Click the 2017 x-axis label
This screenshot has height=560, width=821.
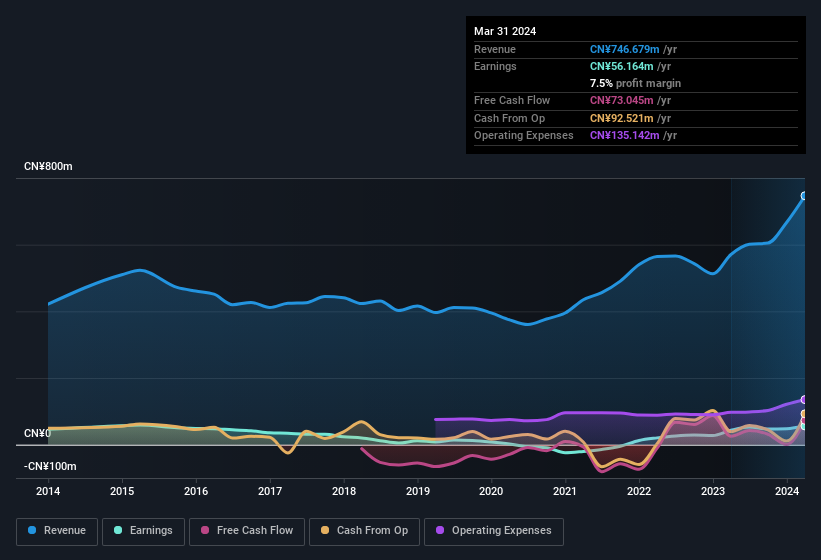pos(270,491)
